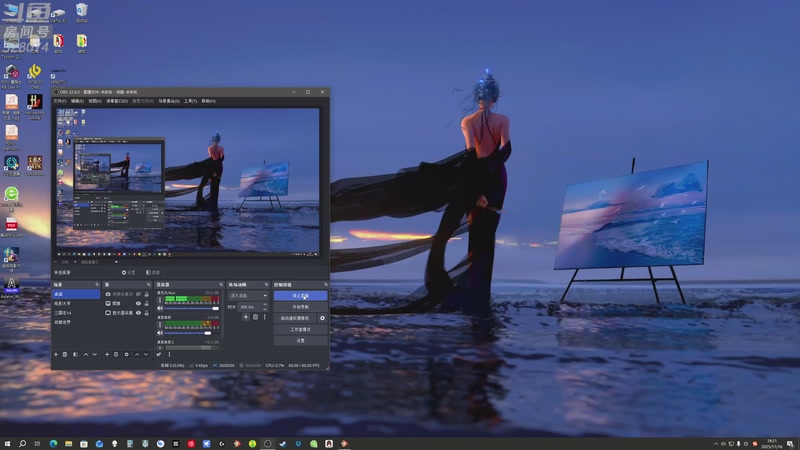Adjust the second mixer channel volume slider
This screenshot has width=800, height=450.
coord(191,333)
